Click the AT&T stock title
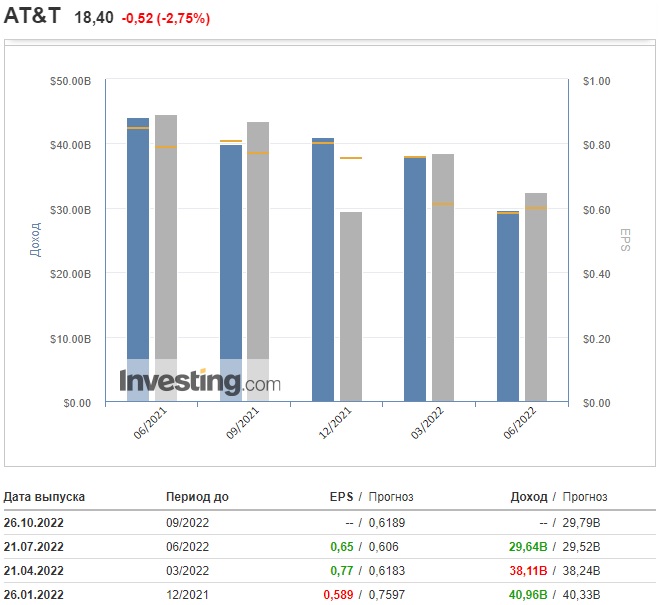 (32, 18)
